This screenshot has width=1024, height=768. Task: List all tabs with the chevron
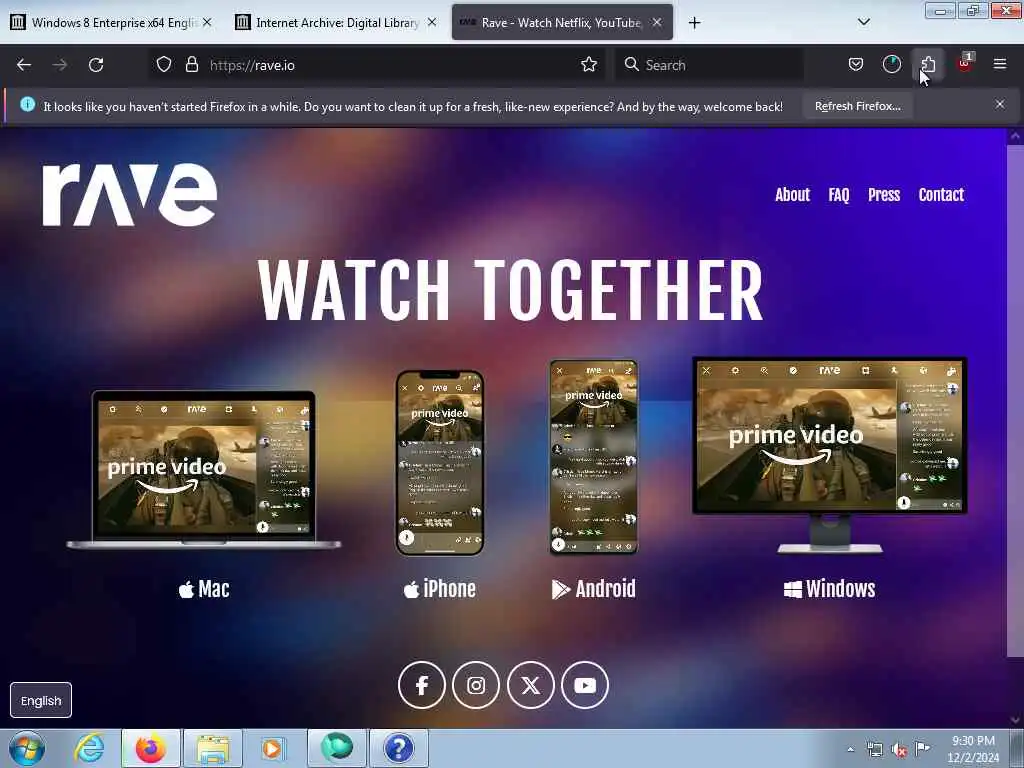point(863,22)
